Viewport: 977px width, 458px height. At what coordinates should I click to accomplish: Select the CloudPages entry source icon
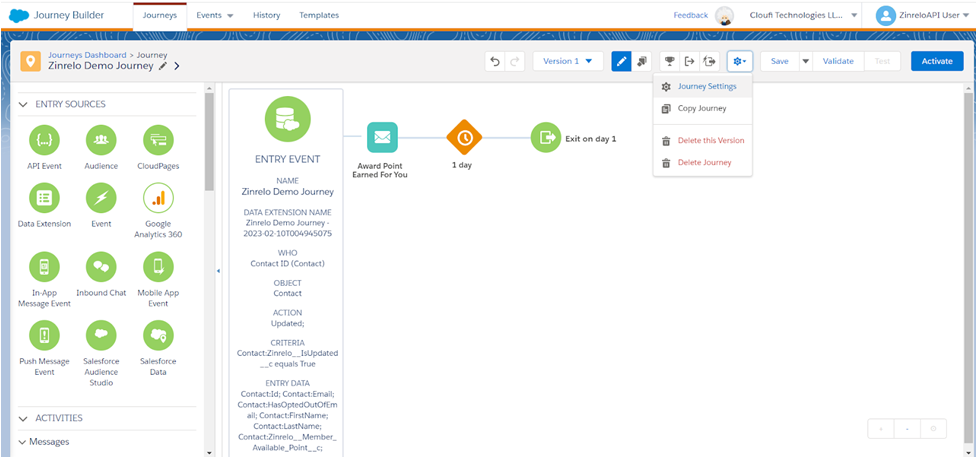click(158, 141)
